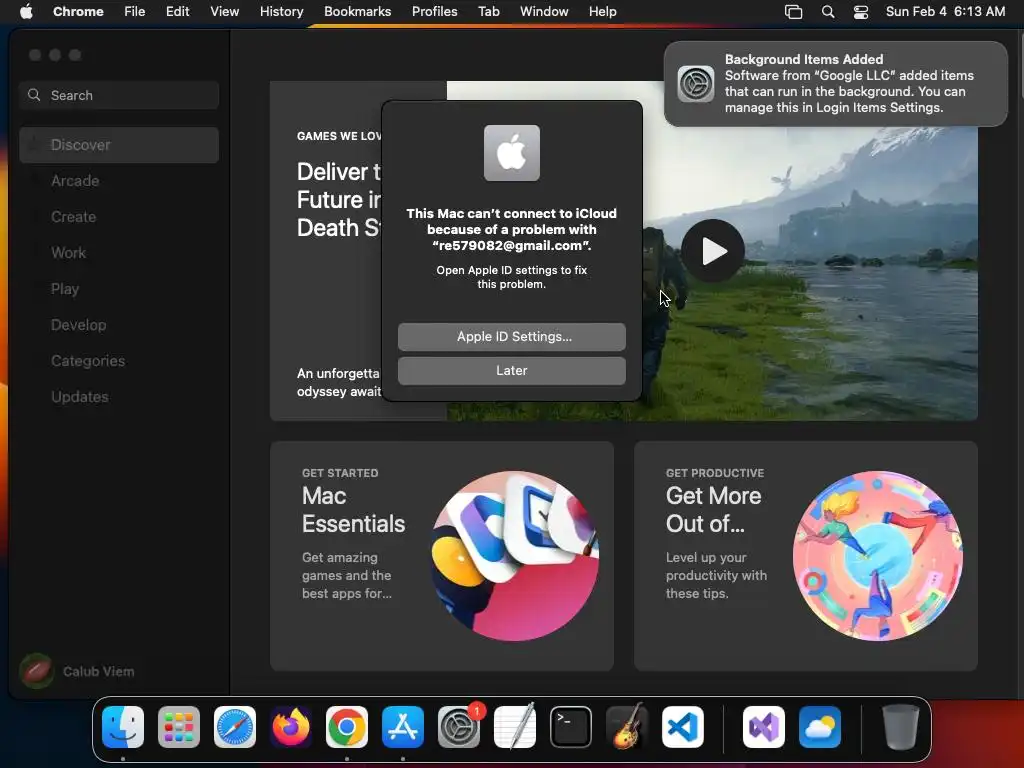This screenshot has width=1024, height=768.
Task: Open System Settings from the Dock
Action: click(459, 727)
